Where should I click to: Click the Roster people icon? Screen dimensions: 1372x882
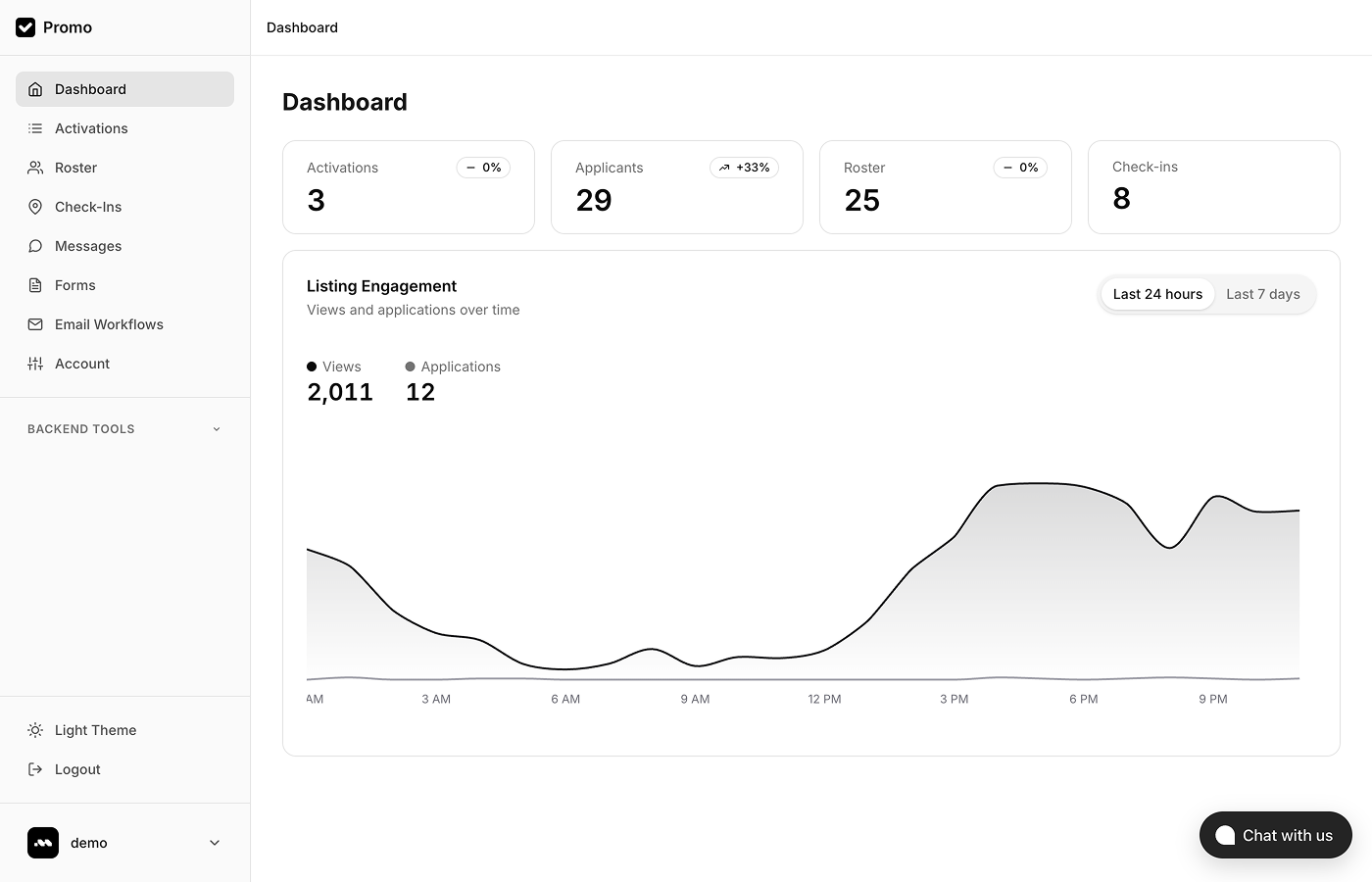[x=35, y=168]
